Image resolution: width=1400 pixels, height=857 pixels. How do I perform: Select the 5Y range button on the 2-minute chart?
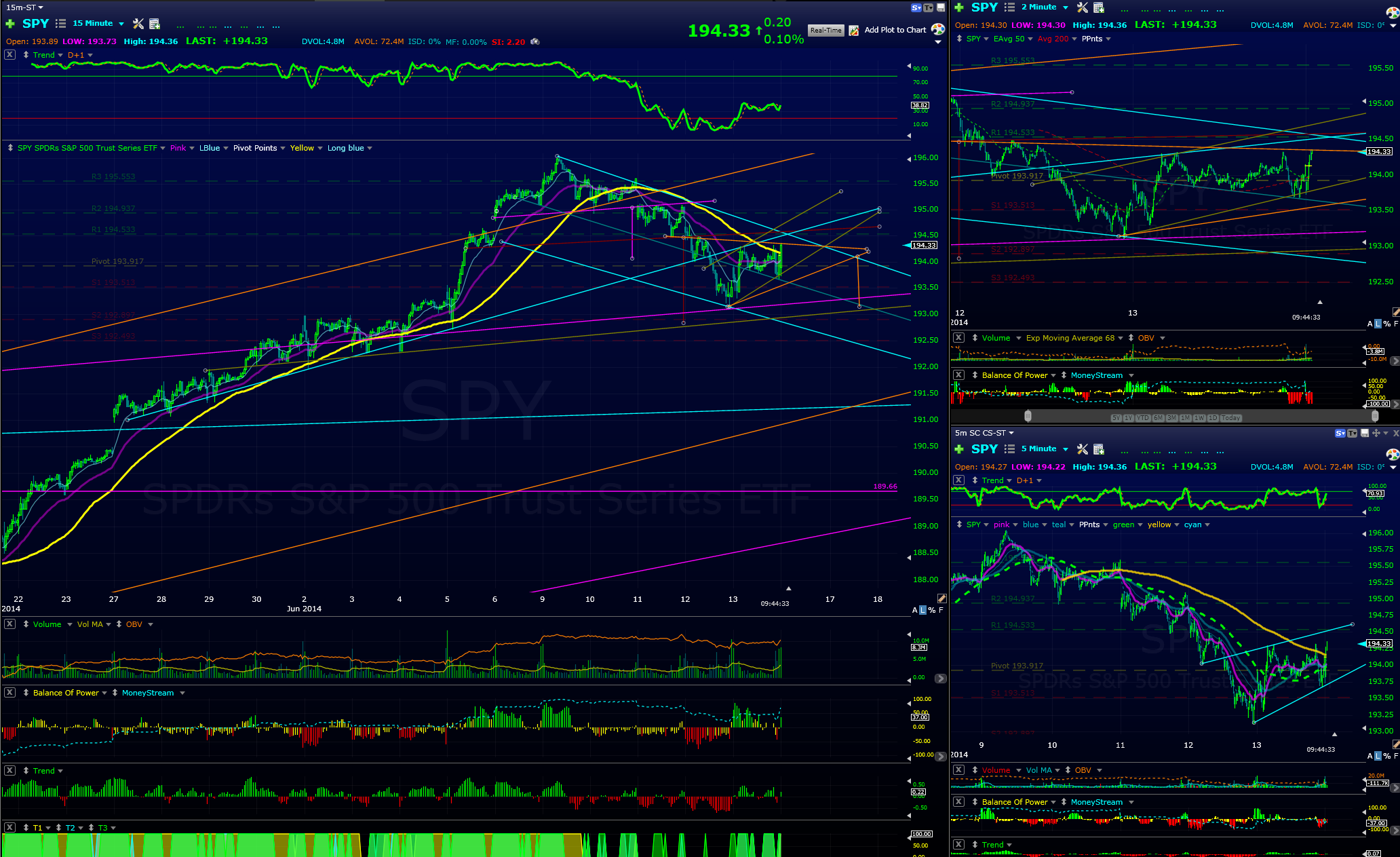coord(1116,418)
